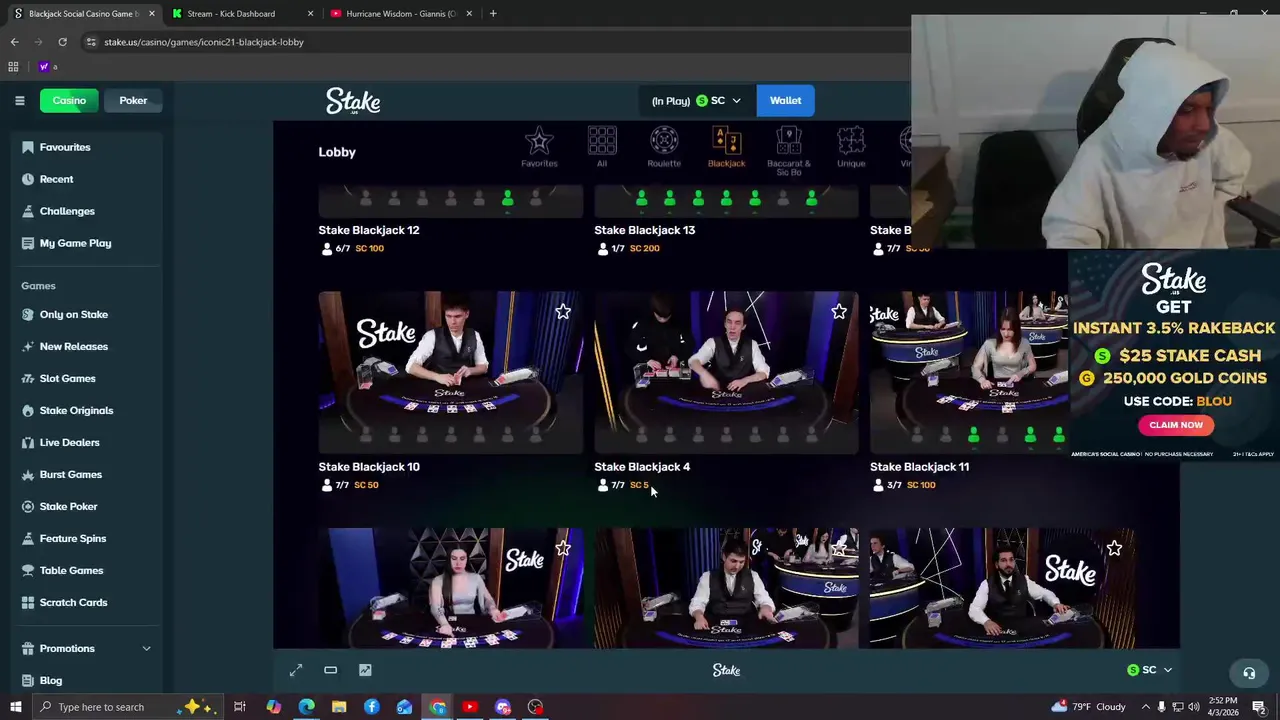Open live stats chart icon
Viewport: 1280px width, 720px height.
tap(365, 670)
